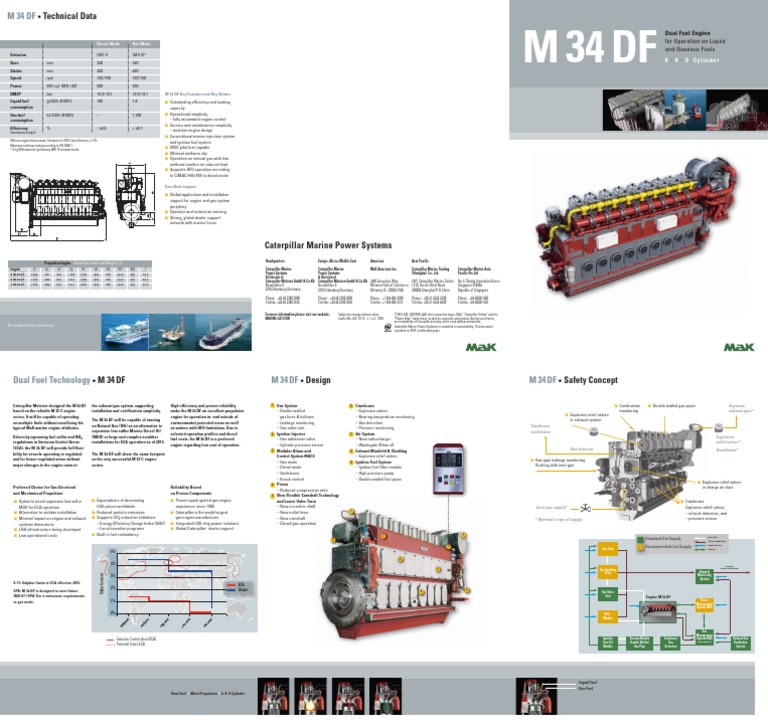
Task: Click the "Double walled gas pipes" callout label
Action: (x=673, y=406)
